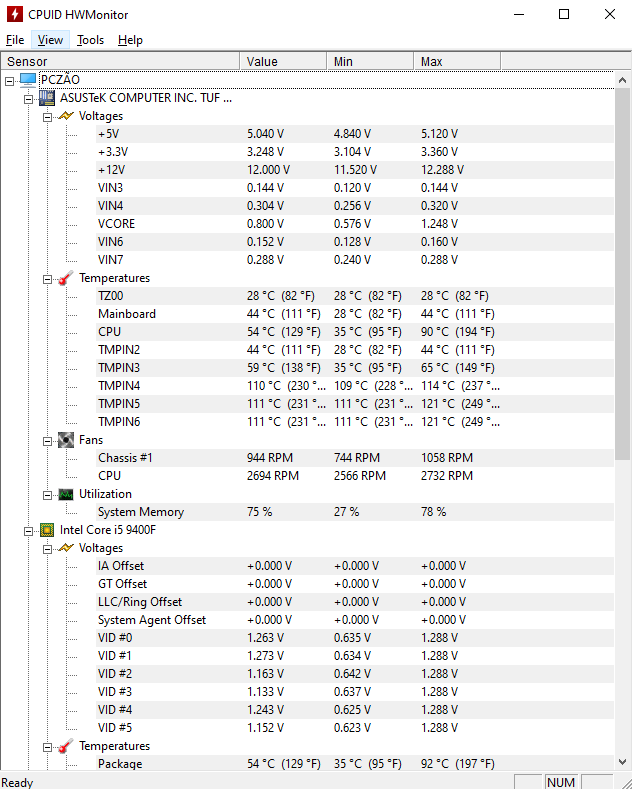This screenshot has height=789, width=632.
Task: Click the motherboard Voltages lightning icon
Action: (66, 116)
